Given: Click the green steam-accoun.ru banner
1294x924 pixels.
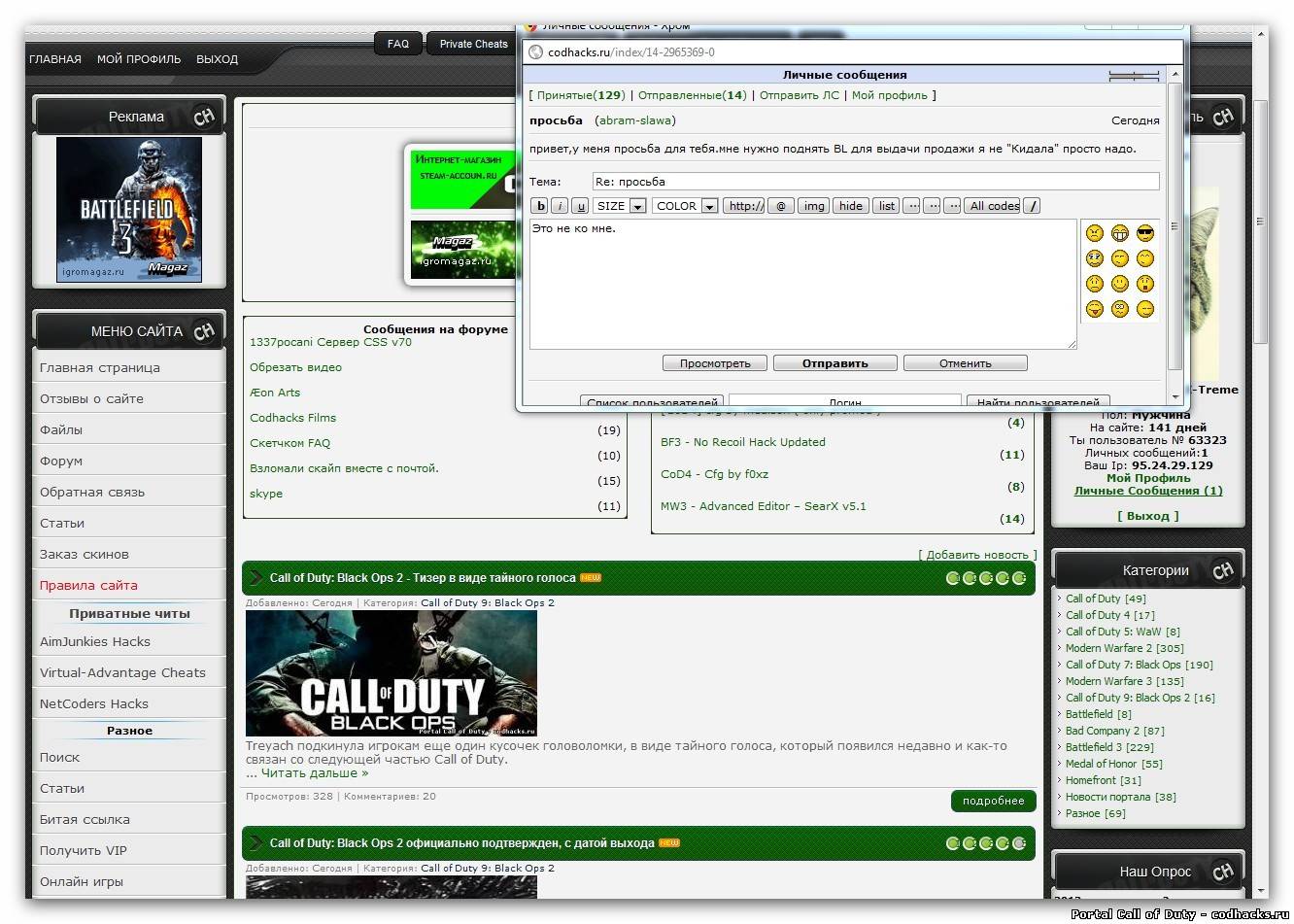Looking at the screenshot, I should [x=462, y=179].
